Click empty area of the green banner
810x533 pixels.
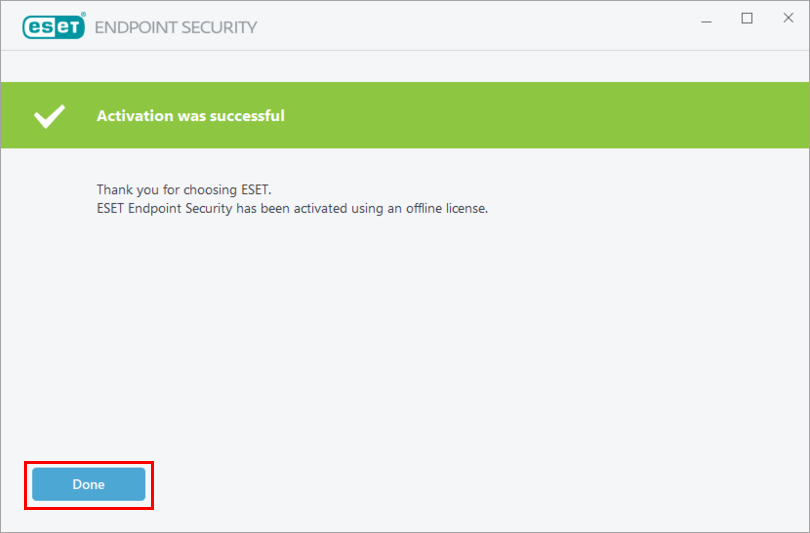point(550,116)
